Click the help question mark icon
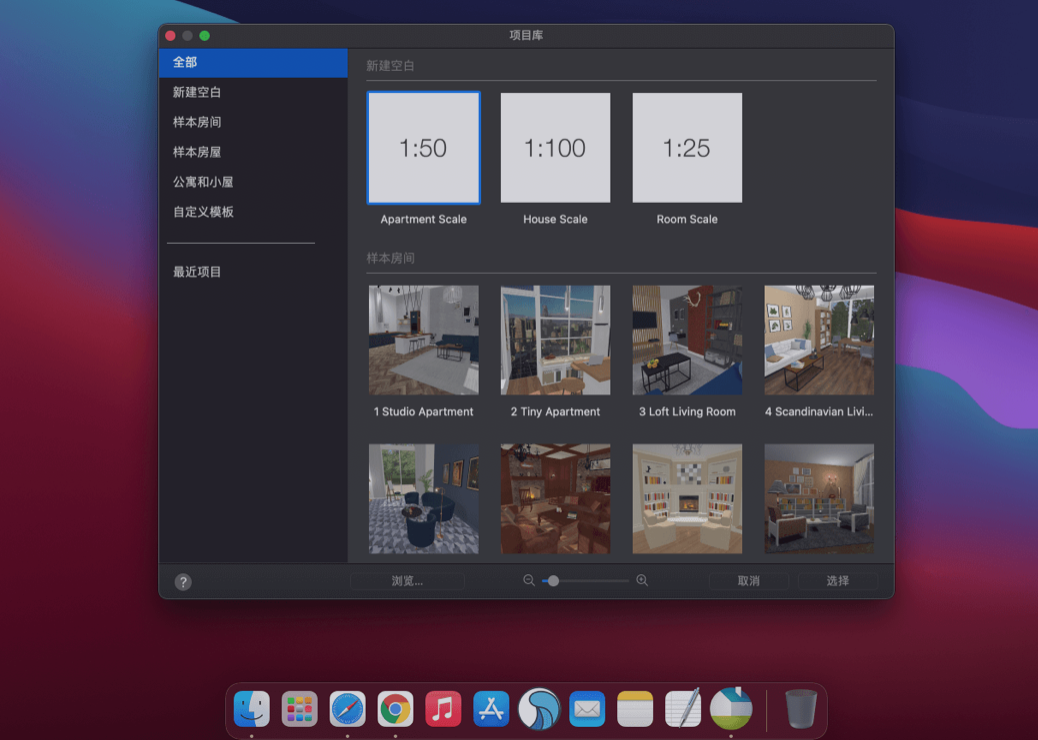 click(182, 580)
